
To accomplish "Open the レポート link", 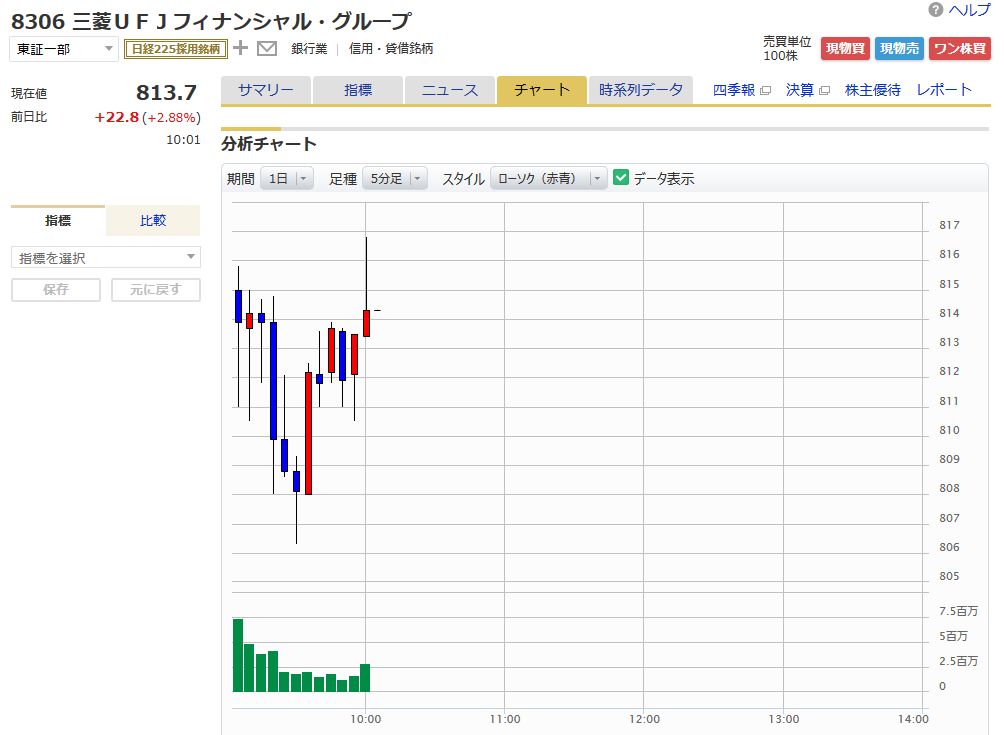I will (x=944, y=90).
